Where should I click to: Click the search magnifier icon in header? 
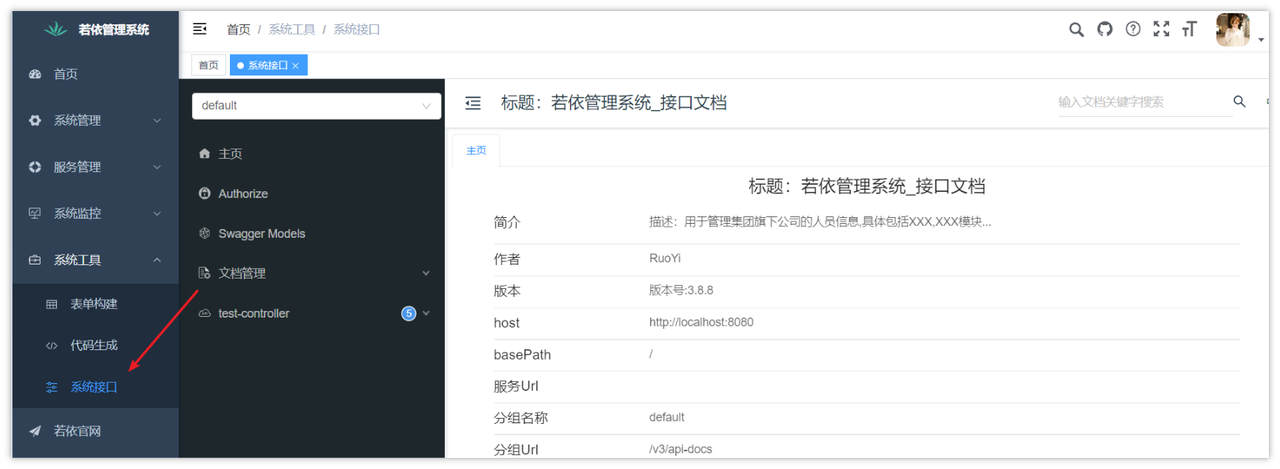pos(1076,29)
